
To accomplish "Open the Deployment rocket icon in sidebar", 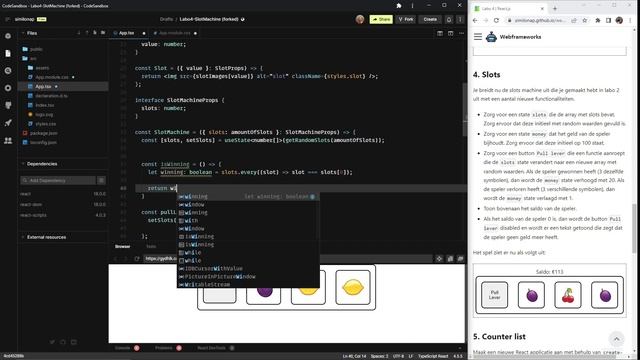I will (x=8, y=123).
